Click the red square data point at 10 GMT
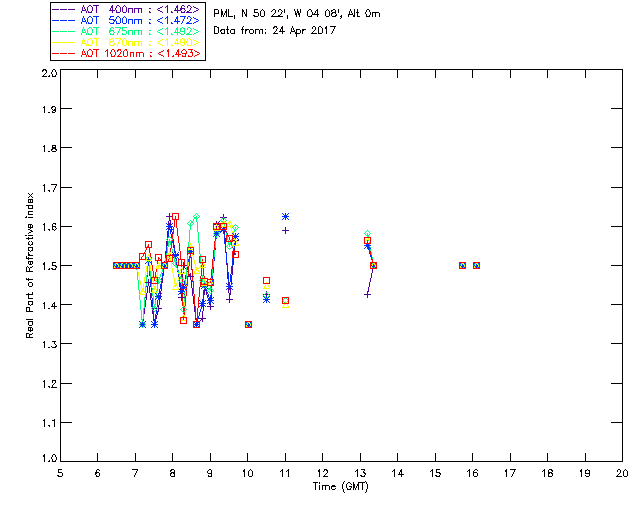This screenshot has height=512, width=640. (248, 325)
